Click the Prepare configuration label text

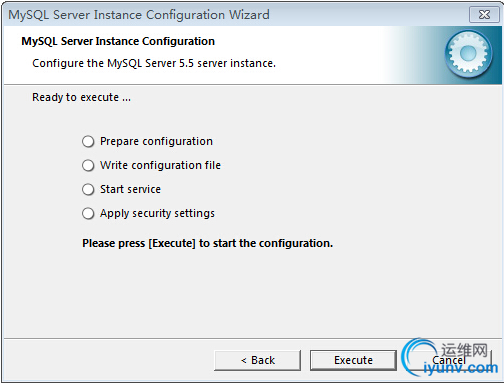pyautogui.click(x=156, y=141)
